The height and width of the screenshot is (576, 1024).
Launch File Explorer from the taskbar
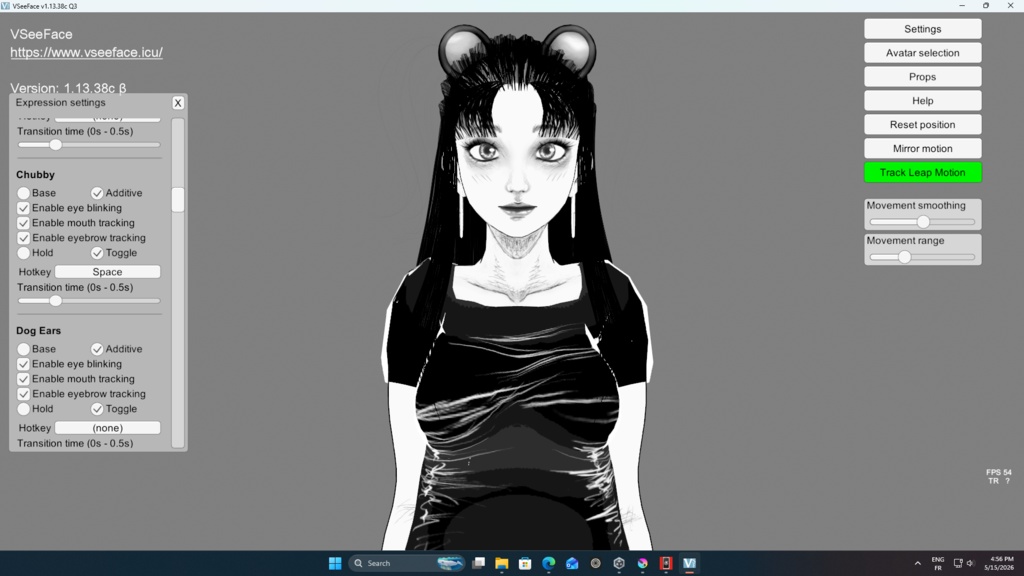(x=502, y=563)
